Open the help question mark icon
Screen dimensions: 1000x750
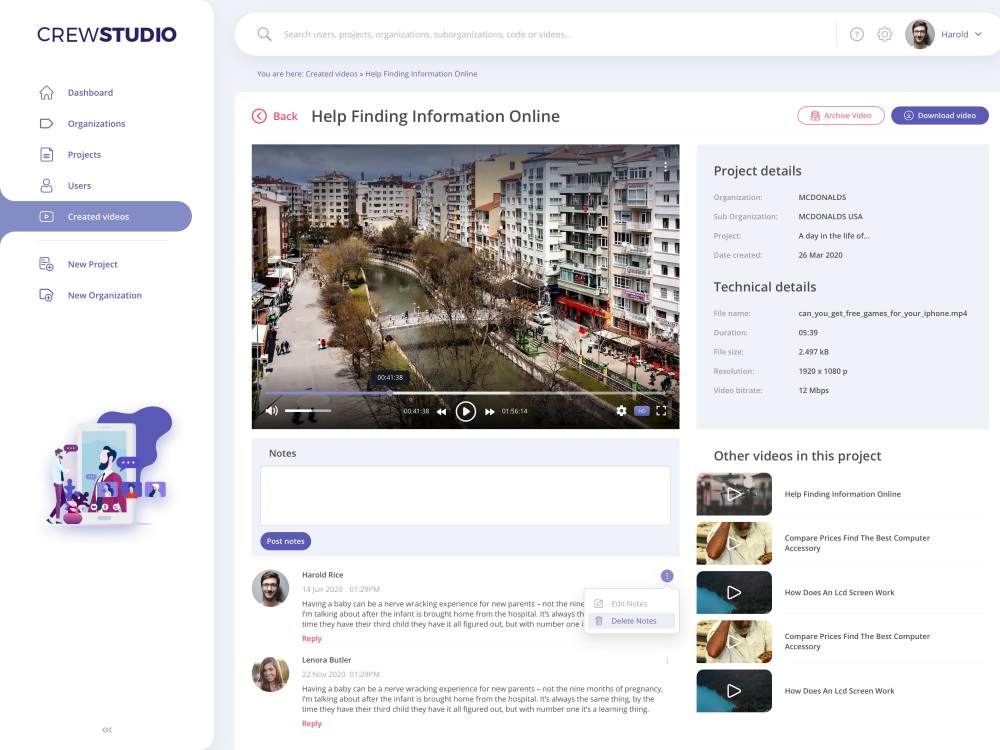pos(857,34)
